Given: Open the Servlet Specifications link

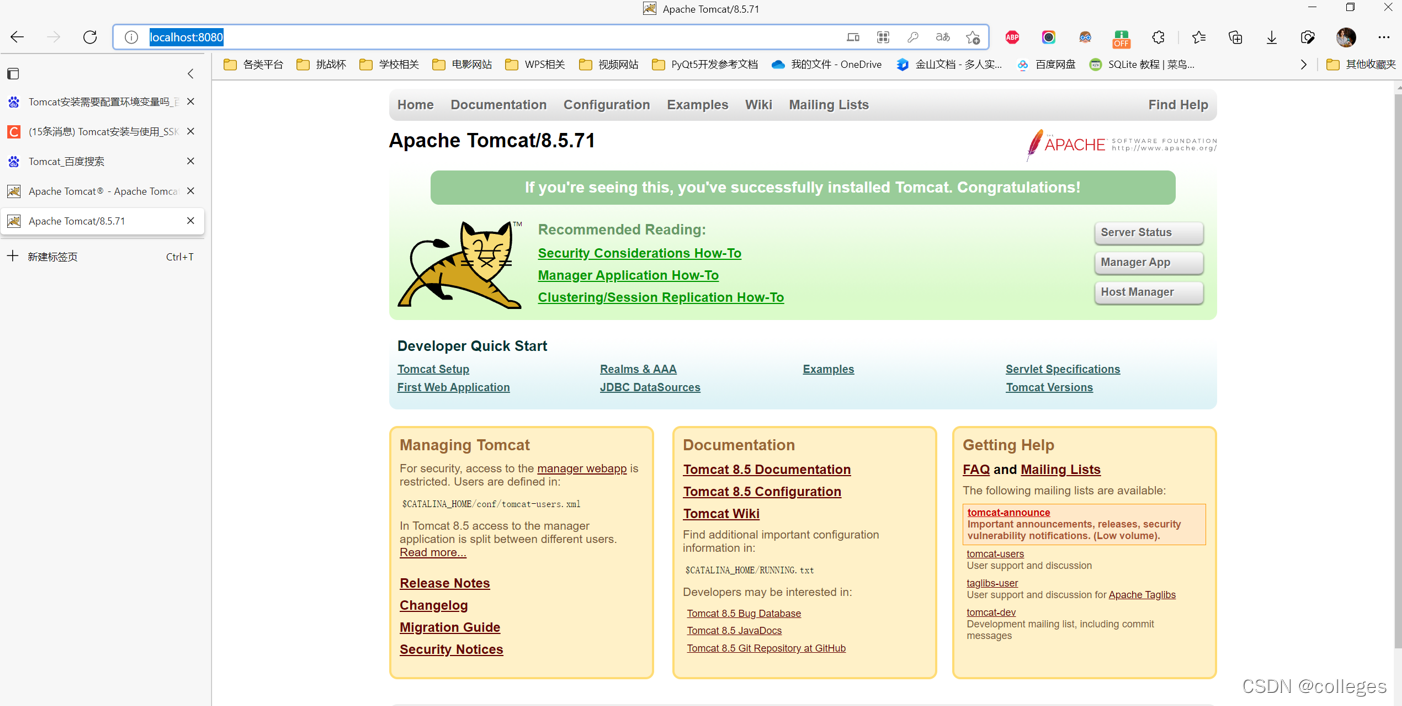Looking at the screenshot, I should click(1062, 369).
